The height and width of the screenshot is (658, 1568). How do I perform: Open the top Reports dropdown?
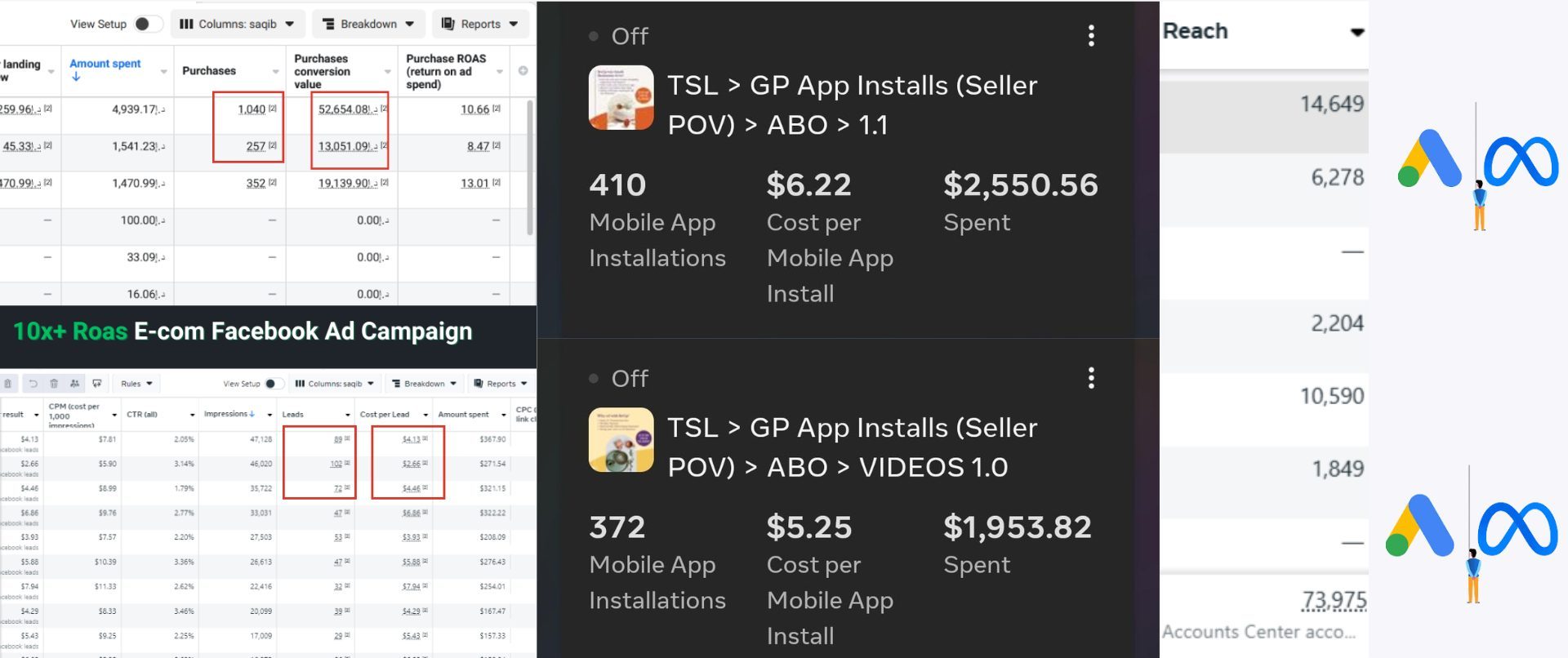(x=480, y=24)
